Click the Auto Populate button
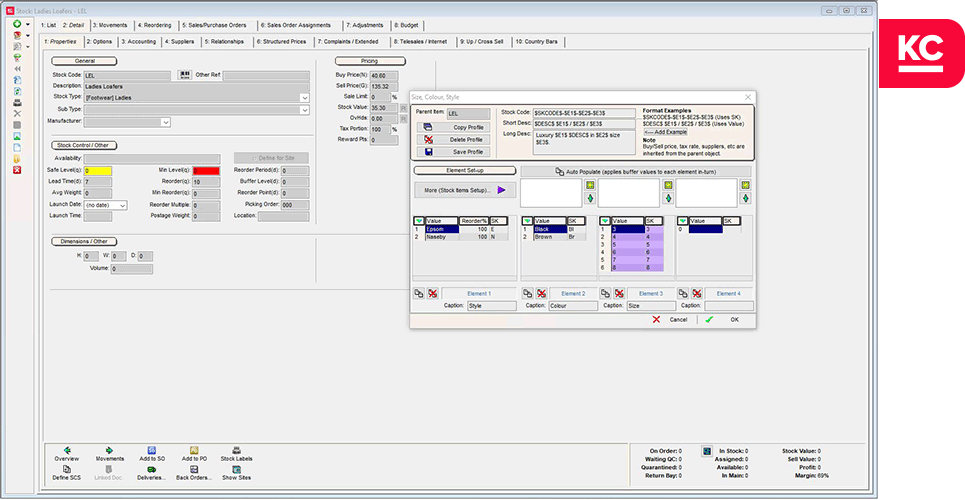 click(x=636, y=172)
